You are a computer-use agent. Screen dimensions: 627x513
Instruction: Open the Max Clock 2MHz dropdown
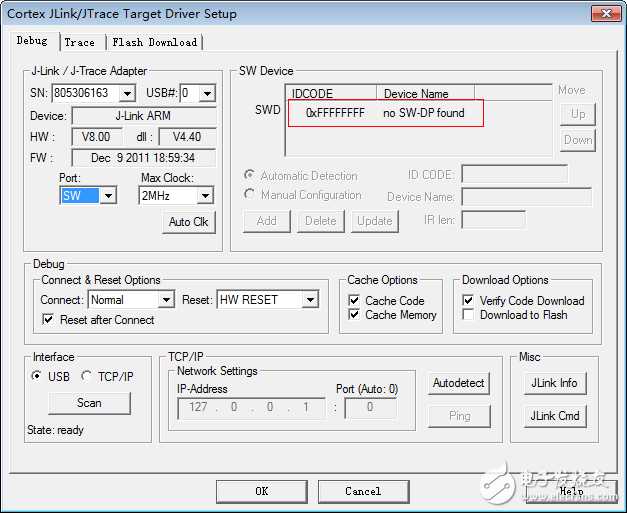206,196
